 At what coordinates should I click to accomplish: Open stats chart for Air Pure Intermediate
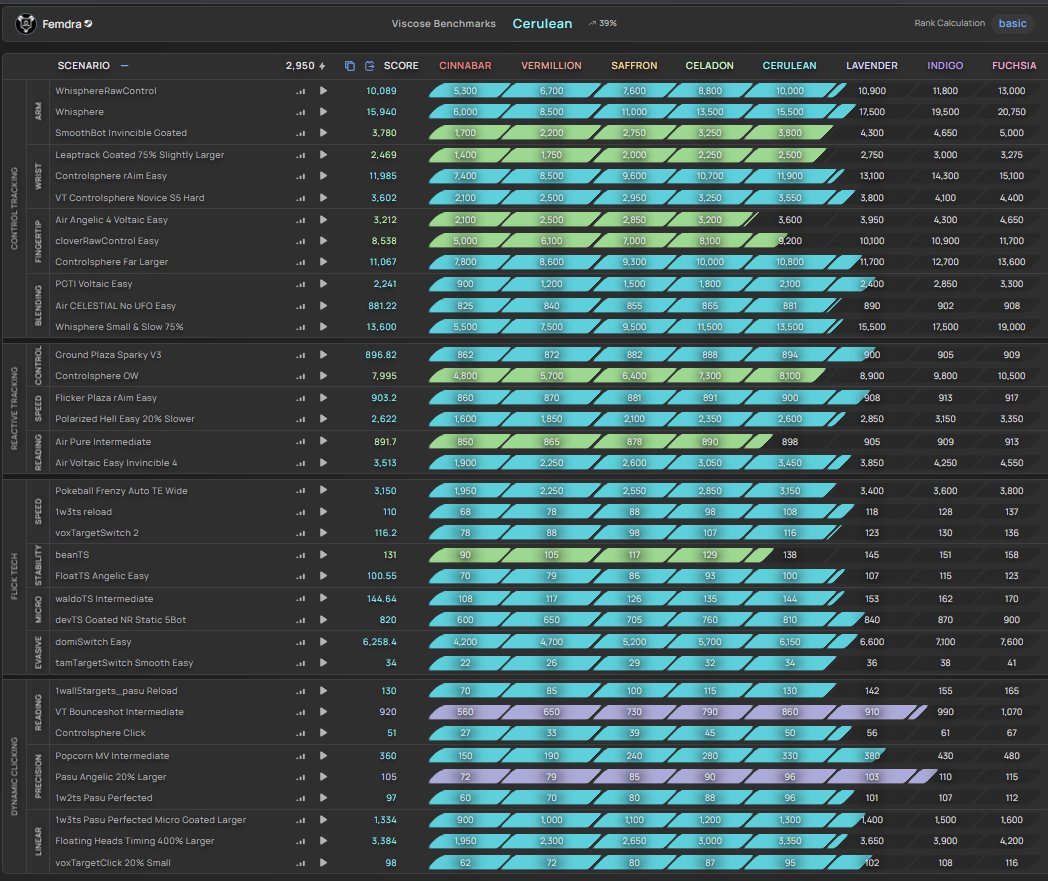pos(301,442)
